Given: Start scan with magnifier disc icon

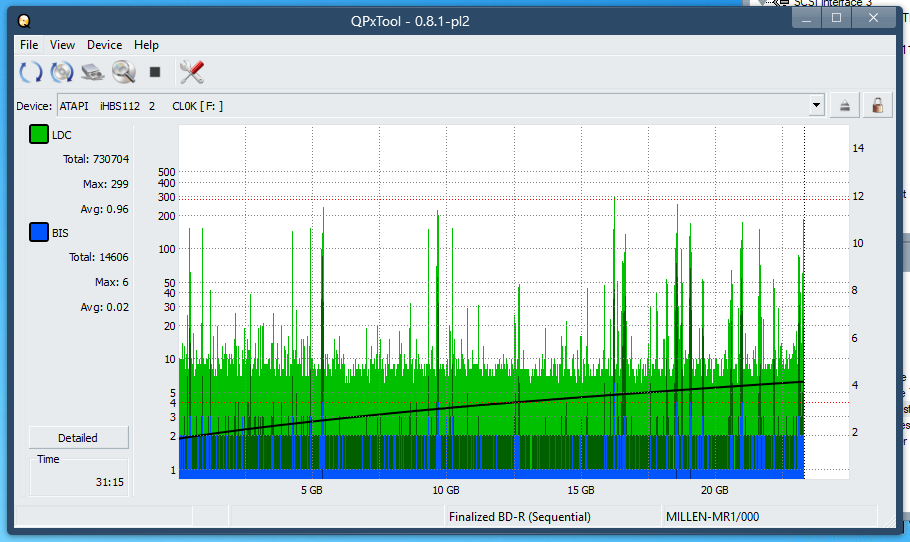Looking at the screenshot, I should [x=124, y=72].
